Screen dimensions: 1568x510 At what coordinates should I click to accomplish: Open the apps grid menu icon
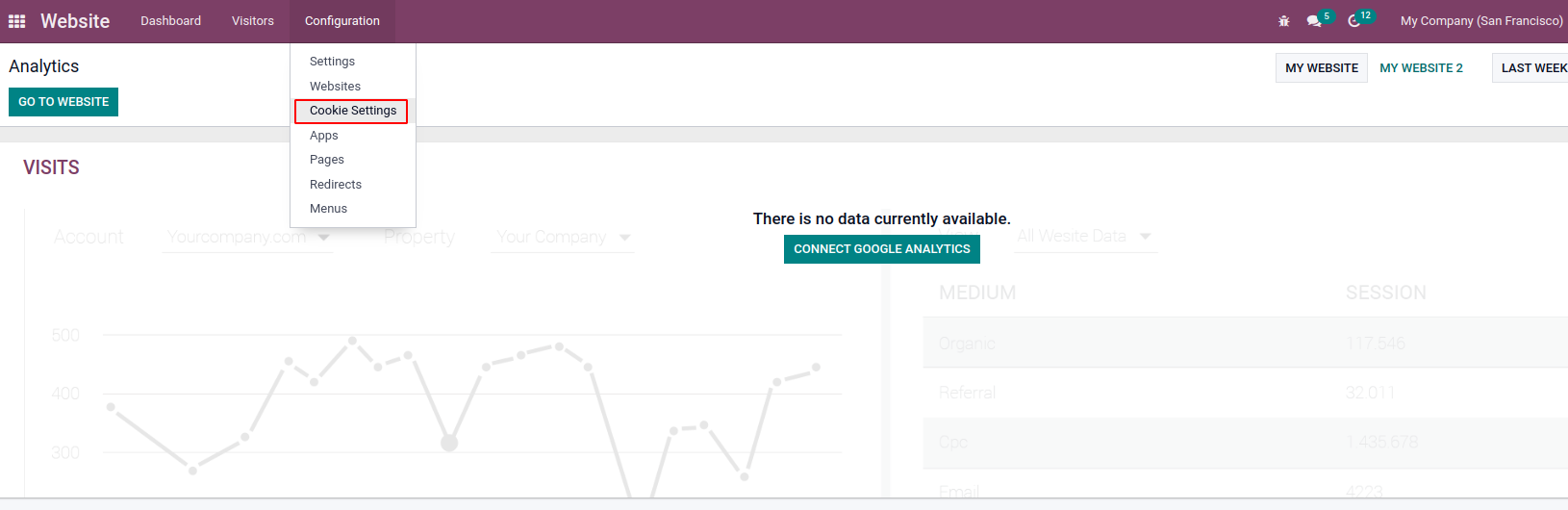coord(17,21)
